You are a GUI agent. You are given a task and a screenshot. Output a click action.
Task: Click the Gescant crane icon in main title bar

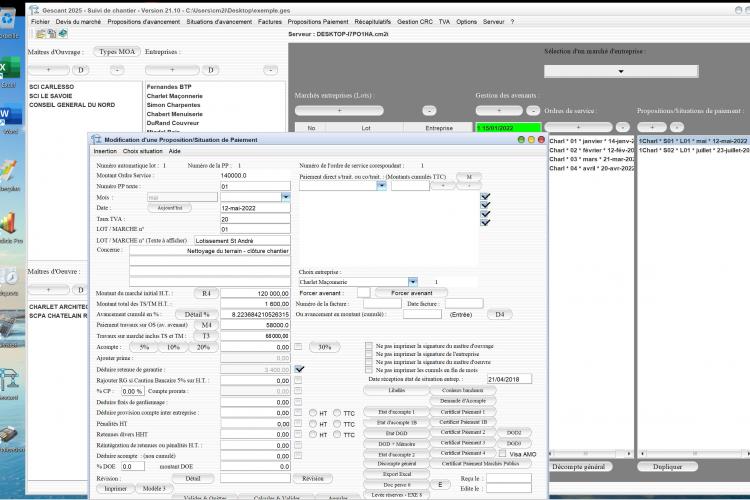tap(34, 10)
